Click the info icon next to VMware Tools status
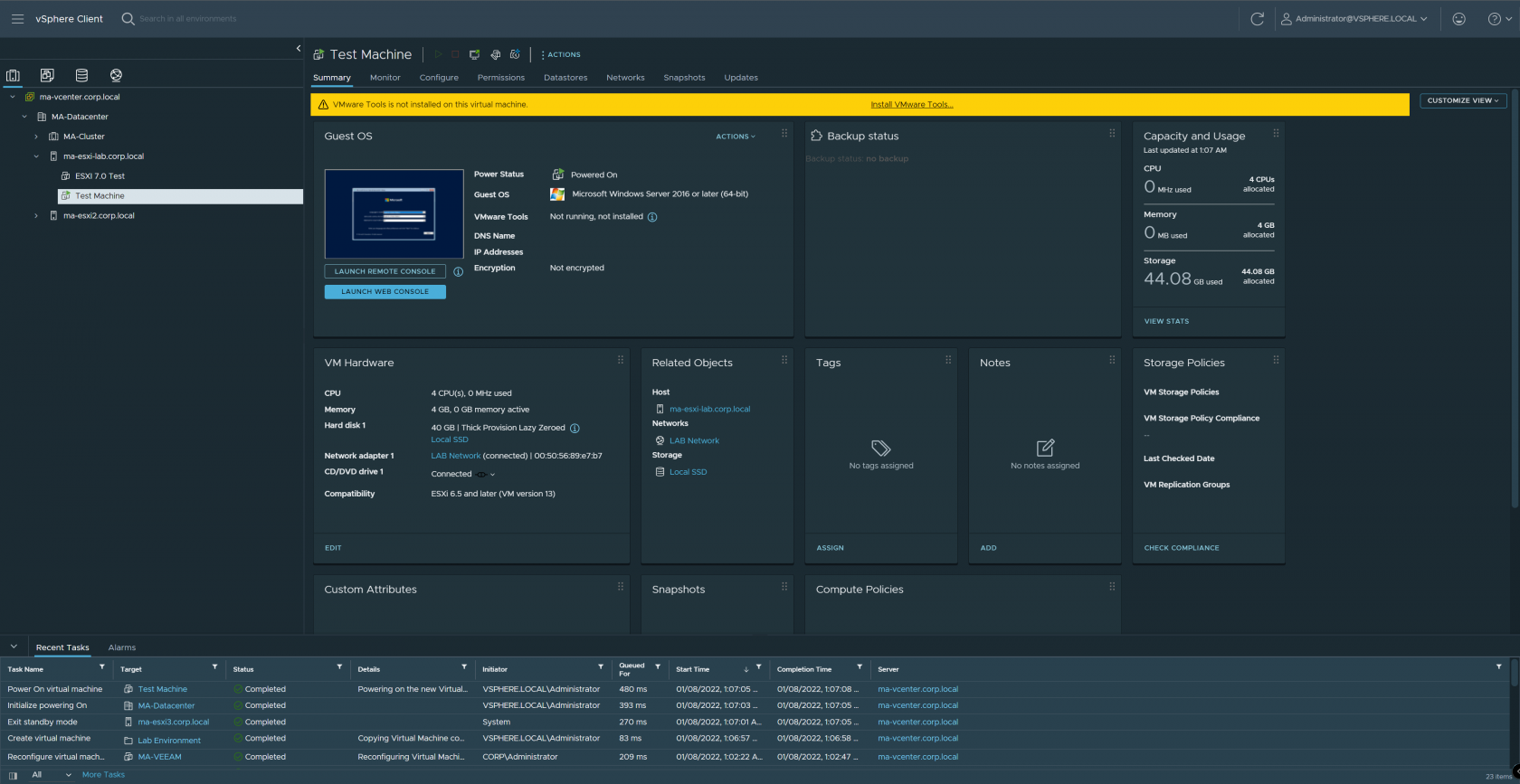 (652, 217)
